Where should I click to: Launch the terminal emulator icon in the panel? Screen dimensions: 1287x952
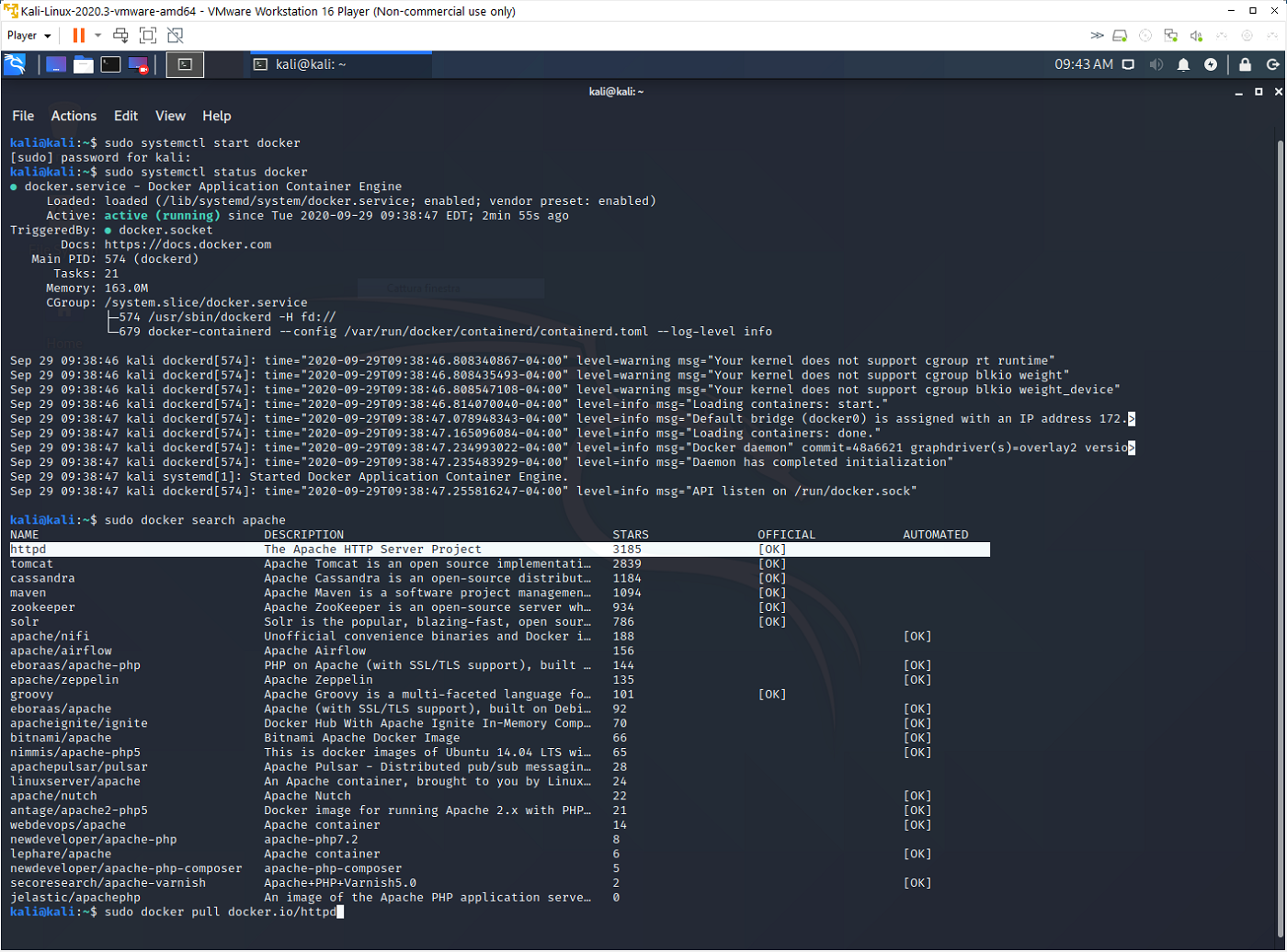tap(110, 64)
